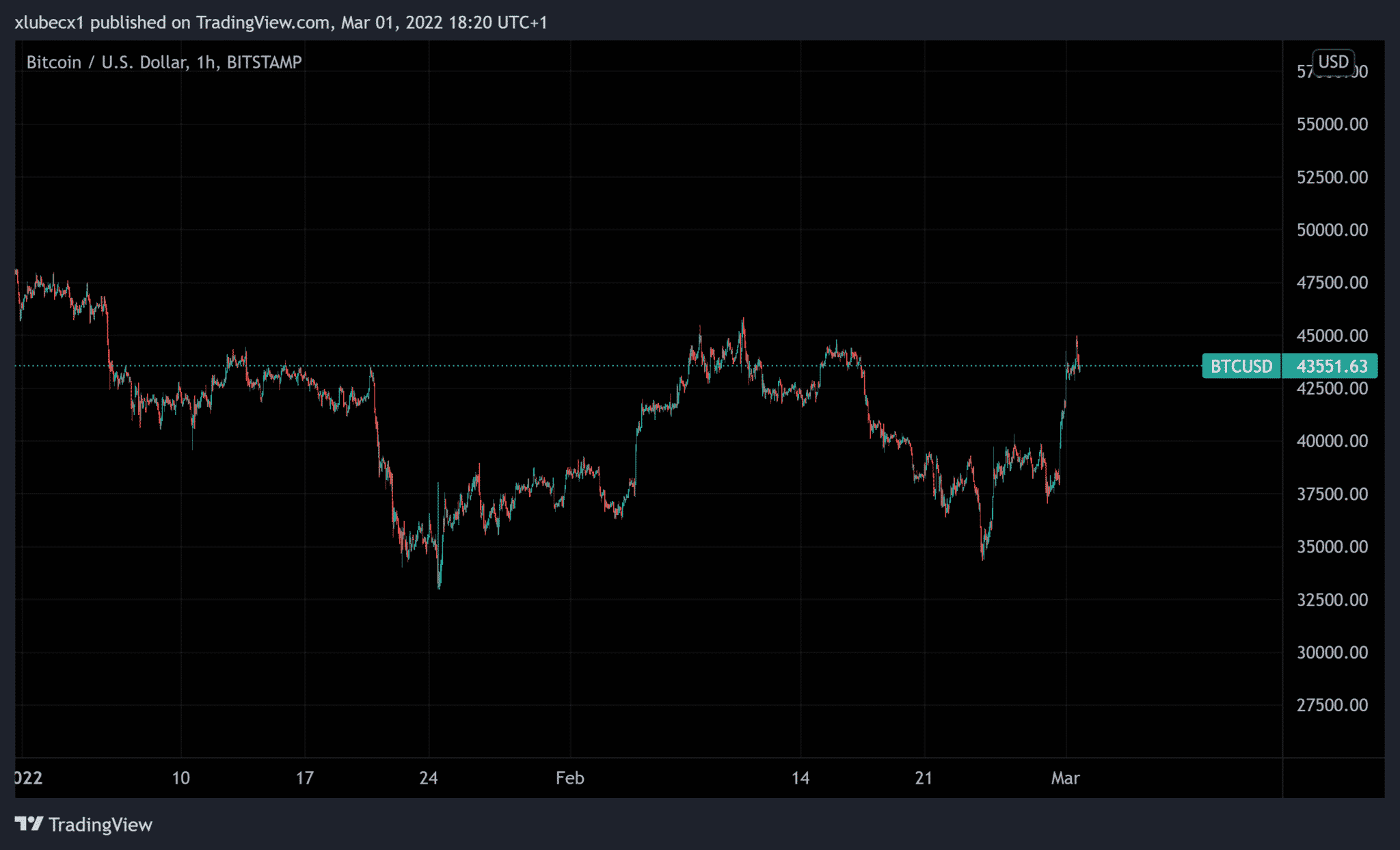Click the 45000.00 price axis label
Screen dimensions: 1400x850
coord(1332,335)
